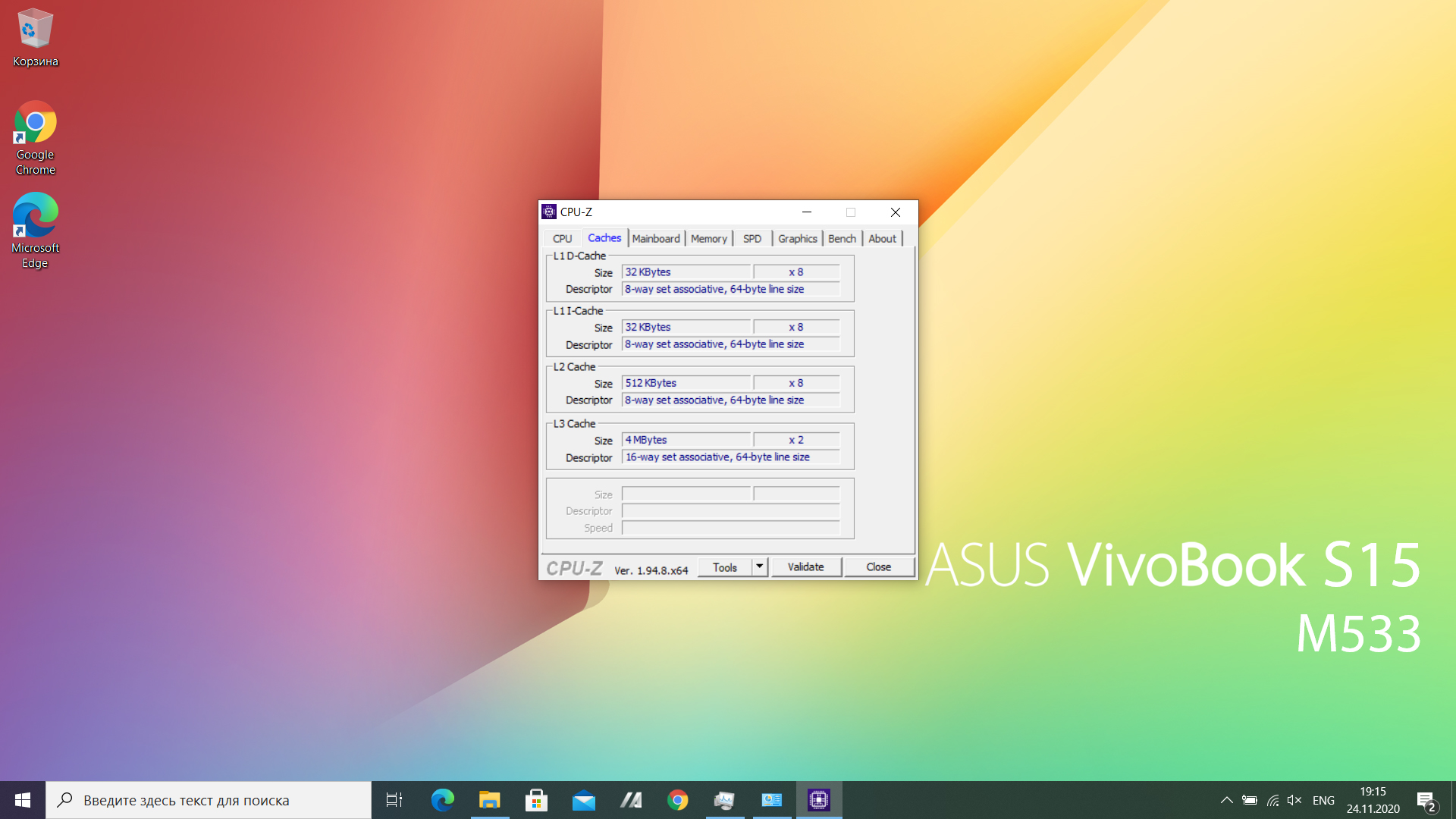The width and height of the screenshot is (1456, 819).
Task: Open the monitor-shaped app in taskbar
Action: [724, 800]
